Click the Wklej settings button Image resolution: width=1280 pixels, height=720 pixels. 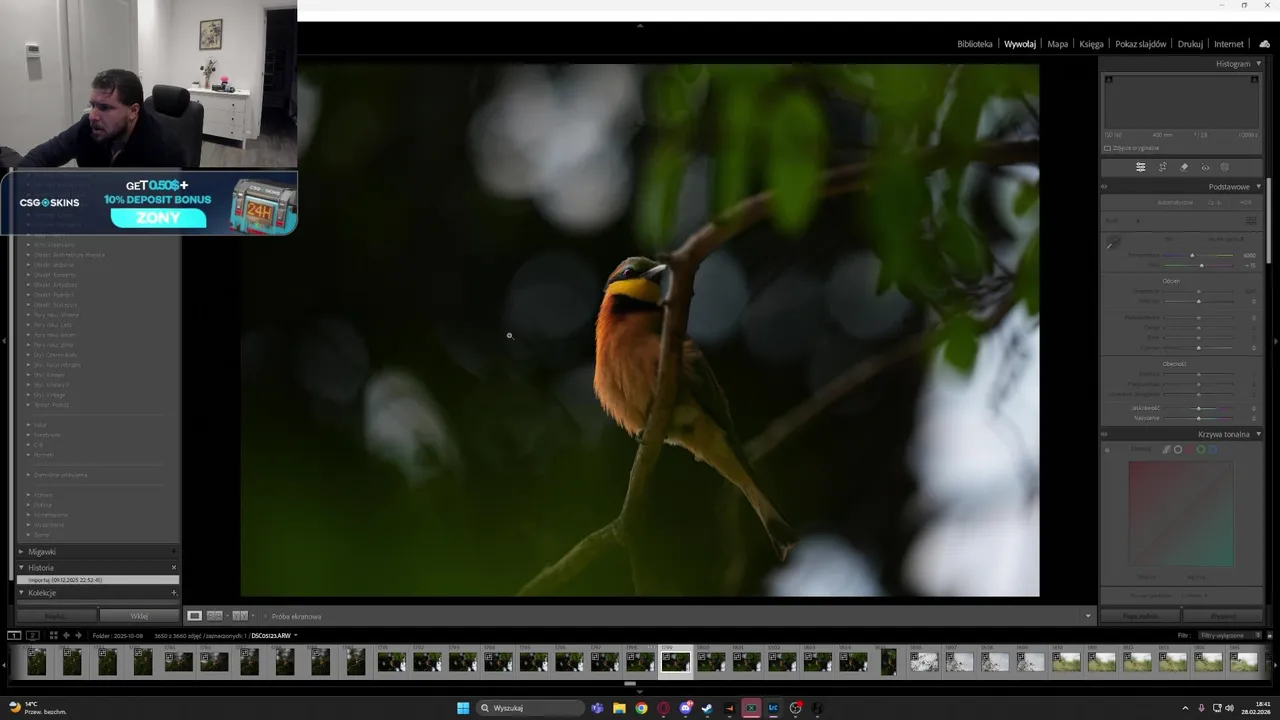tap(139, 616)
